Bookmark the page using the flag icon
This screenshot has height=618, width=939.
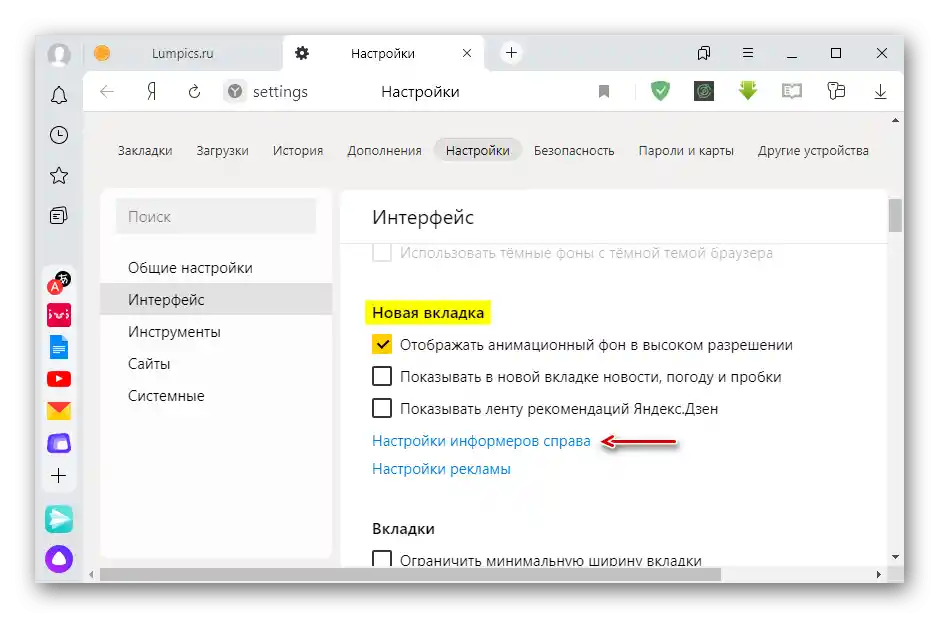click(604, 91)
